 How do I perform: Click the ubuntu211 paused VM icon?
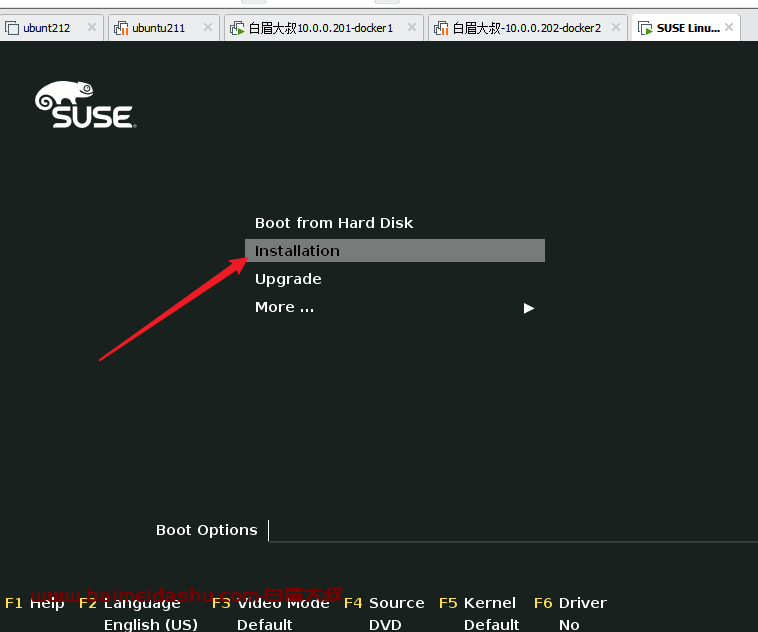point(121,28)
